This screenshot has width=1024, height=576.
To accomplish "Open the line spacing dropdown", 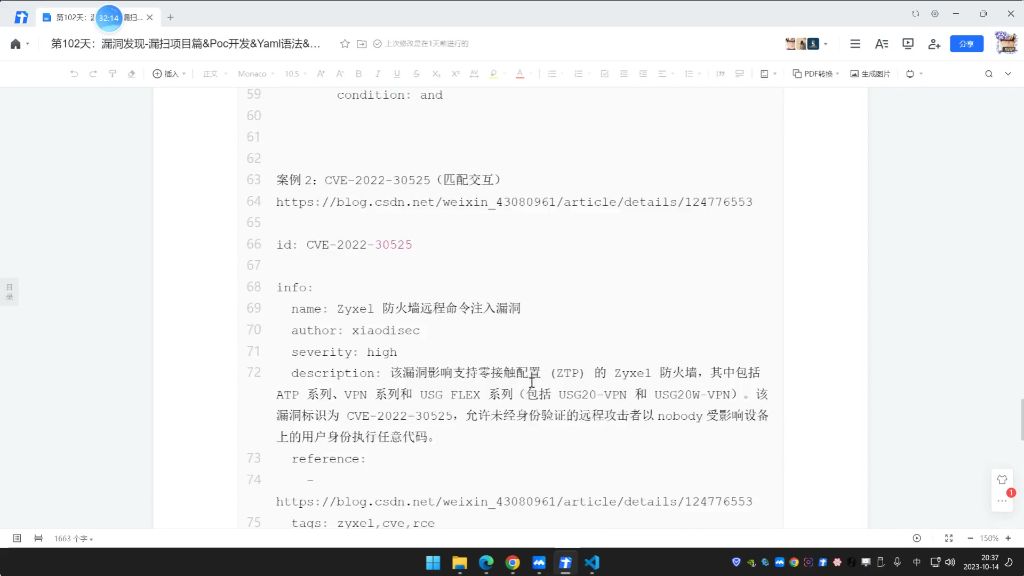I will click(692, 74).
